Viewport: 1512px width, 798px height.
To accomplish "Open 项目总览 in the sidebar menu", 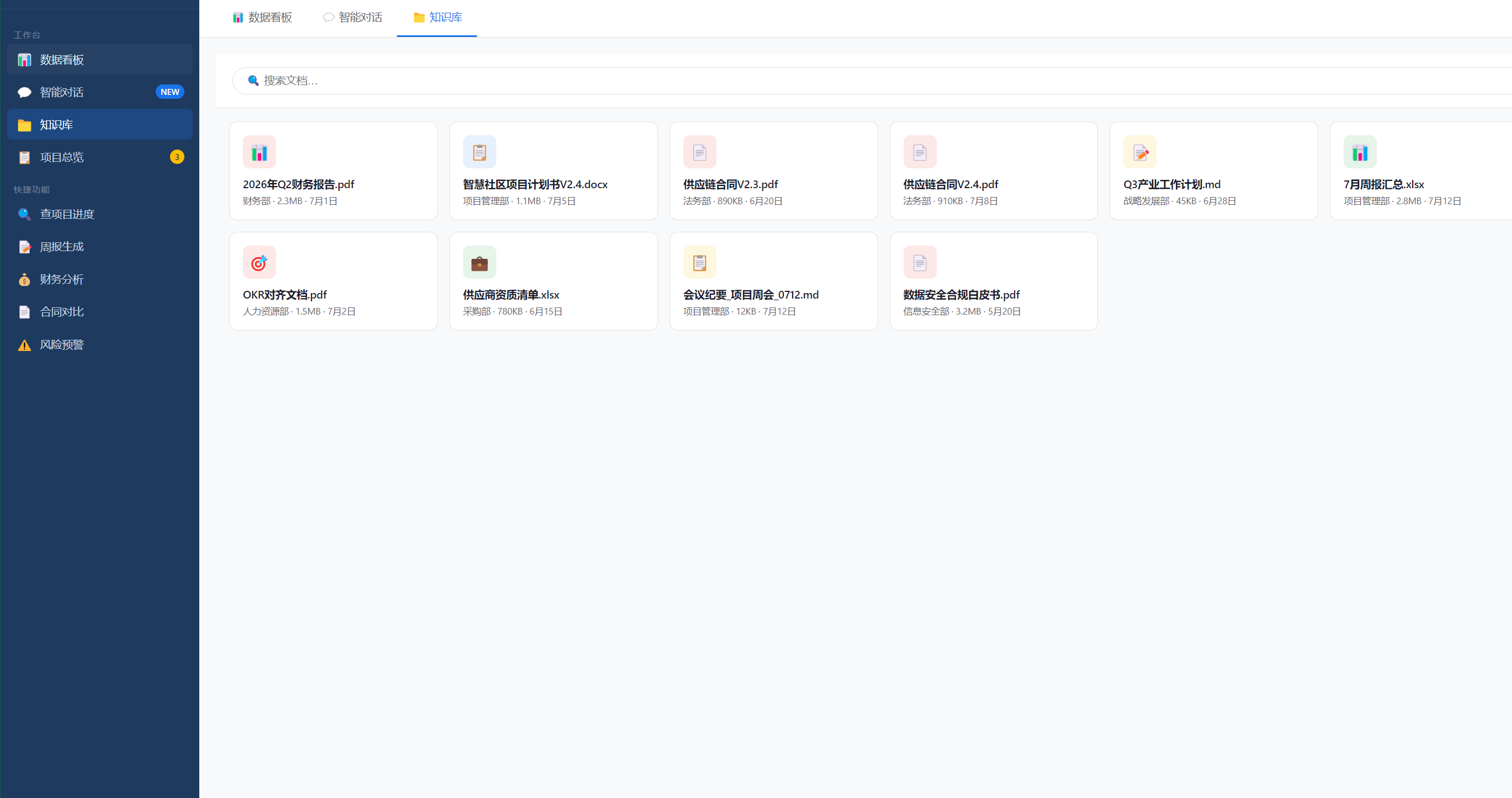I will click(100, 157).
